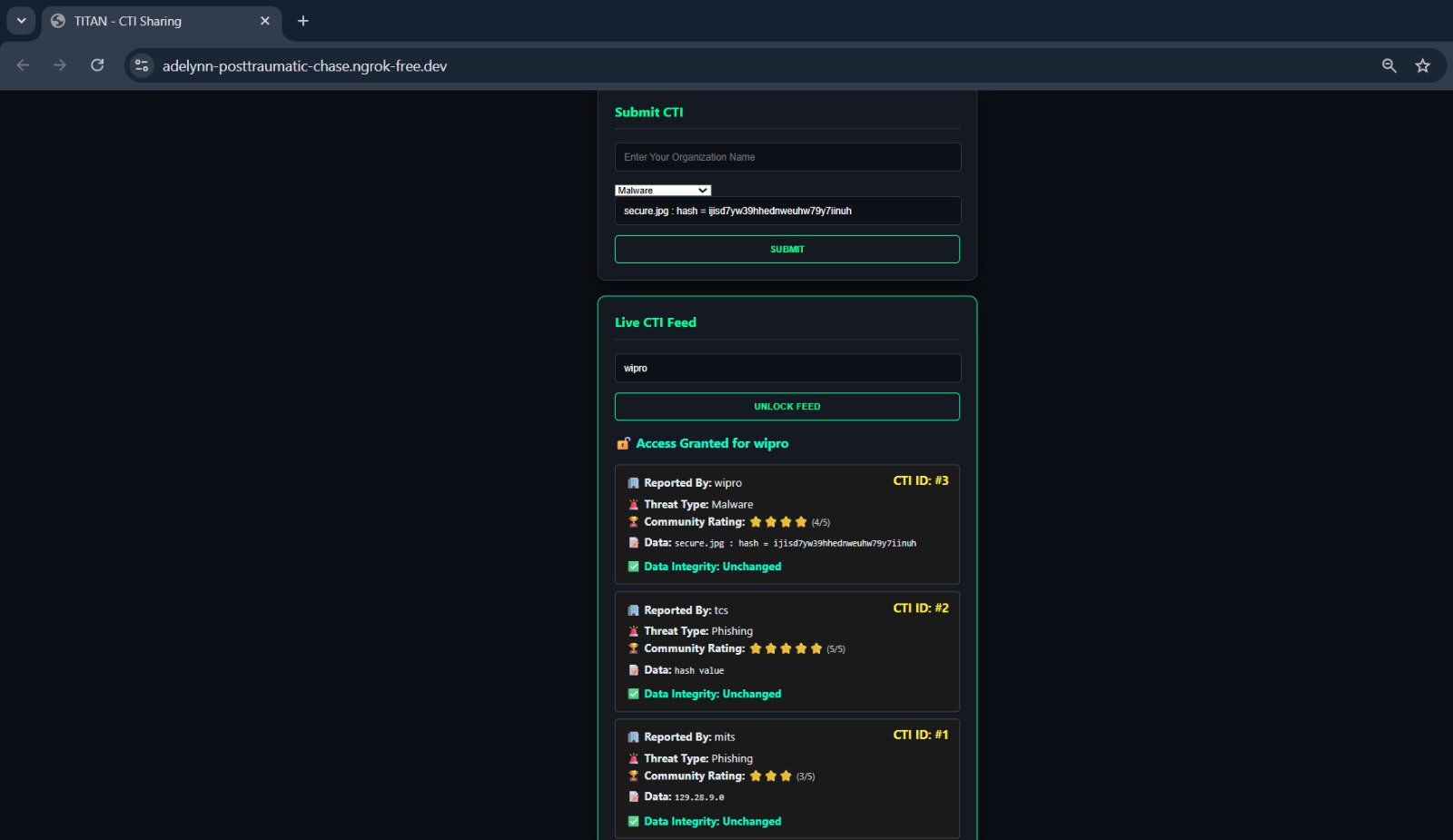Screen dimensions: 1453x840
Task: Click trophy icon in tcs rating row
Action: click(634, 648)
